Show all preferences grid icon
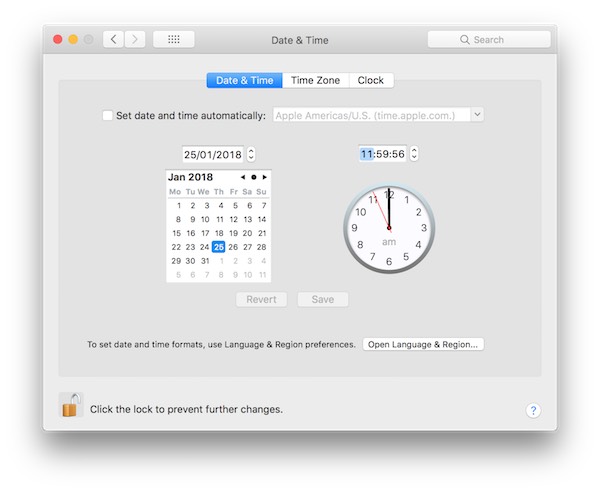 click(174, 39)
